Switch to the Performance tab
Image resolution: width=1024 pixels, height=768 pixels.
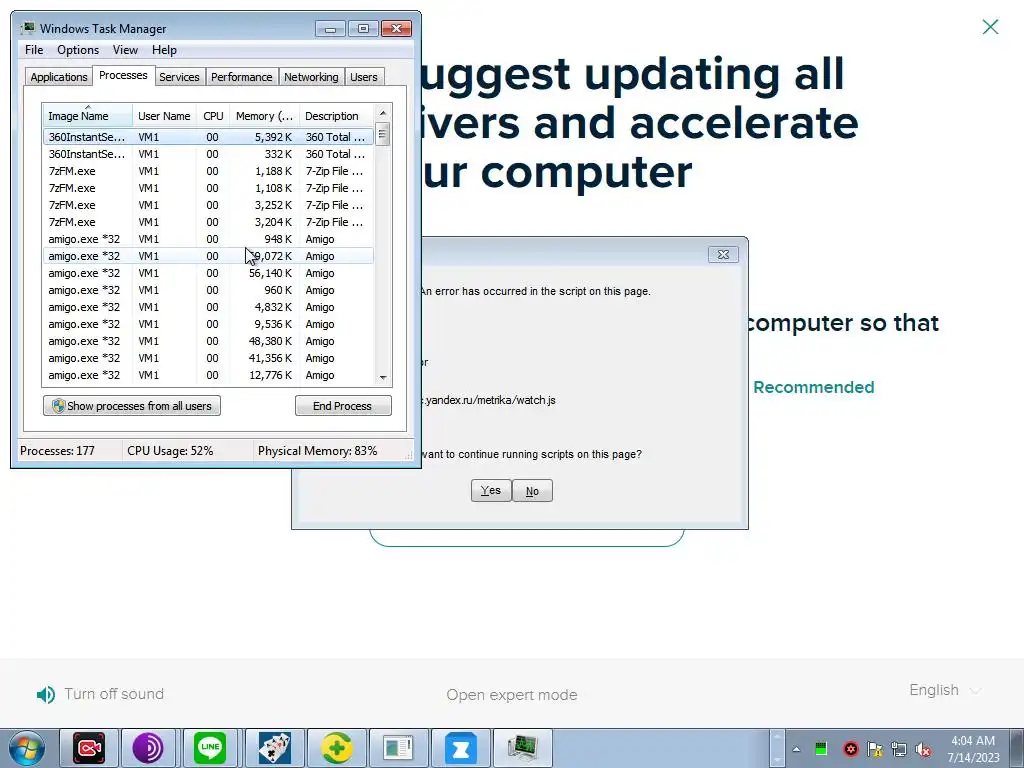point(242,77)
